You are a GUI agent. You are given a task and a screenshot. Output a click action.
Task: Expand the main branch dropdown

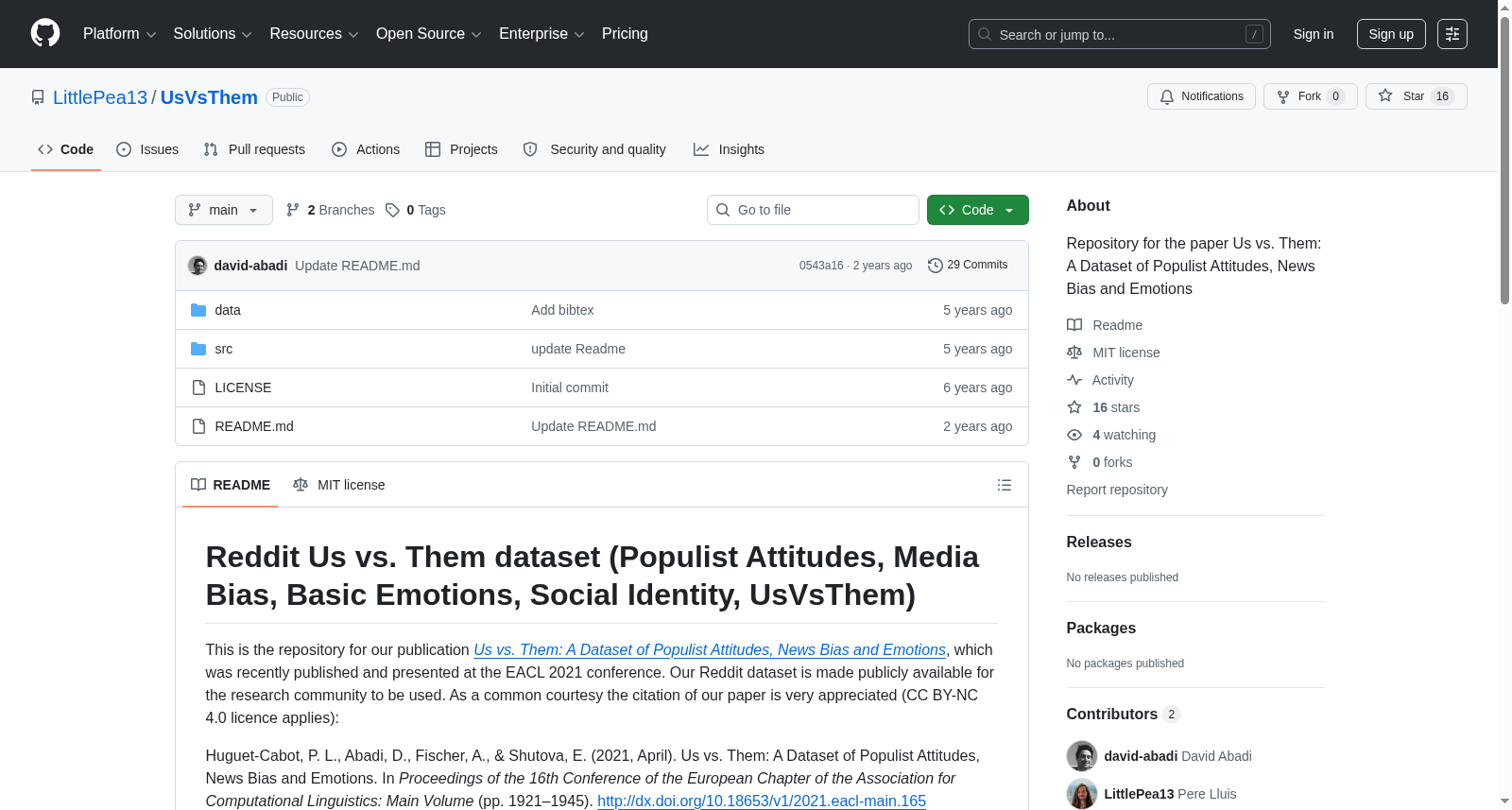(x=224, y=210)
